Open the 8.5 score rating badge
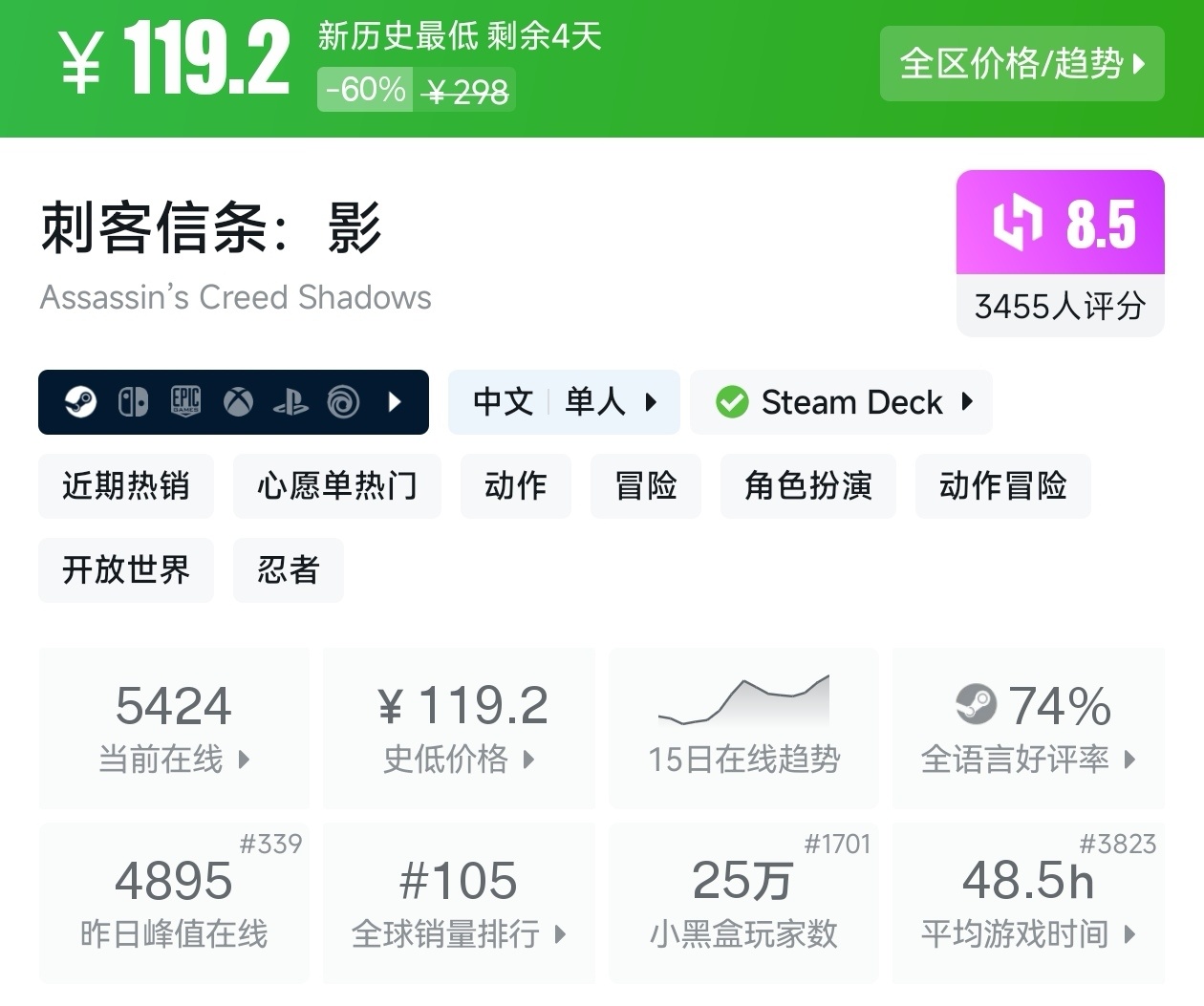Image resolution: width=1204 pixels, height=1006 pixels. click(x=1060, y=253)
